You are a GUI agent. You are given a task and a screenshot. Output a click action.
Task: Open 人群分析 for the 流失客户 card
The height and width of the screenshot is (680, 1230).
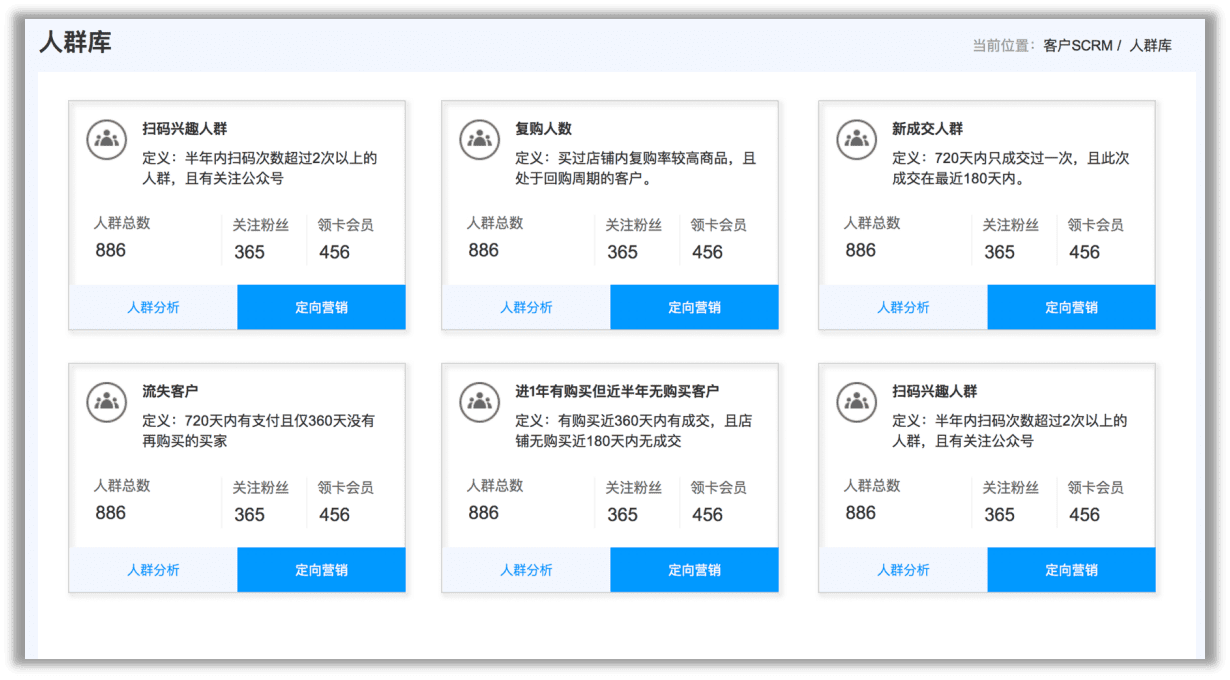(153, 570)
